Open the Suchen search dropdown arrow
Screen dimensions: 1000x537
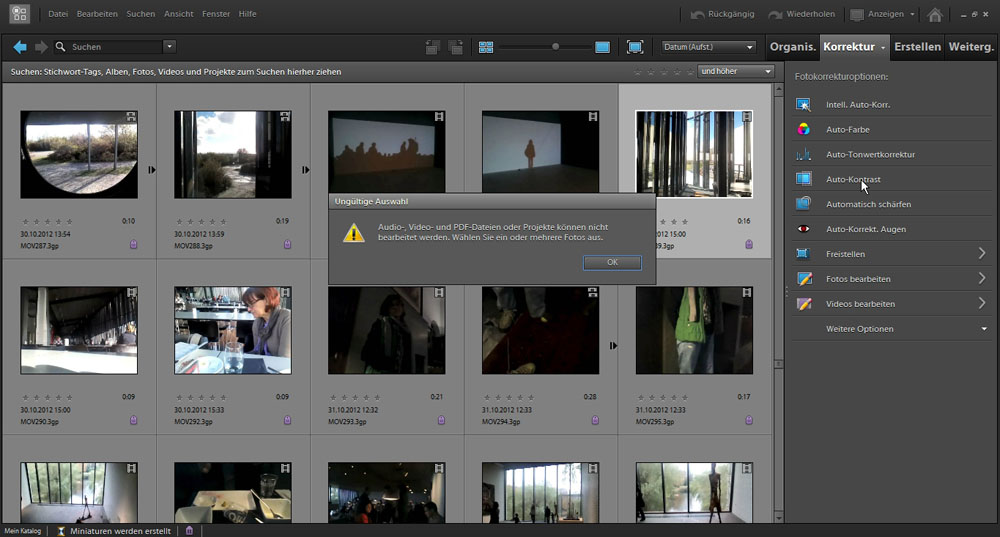point(169,47)
